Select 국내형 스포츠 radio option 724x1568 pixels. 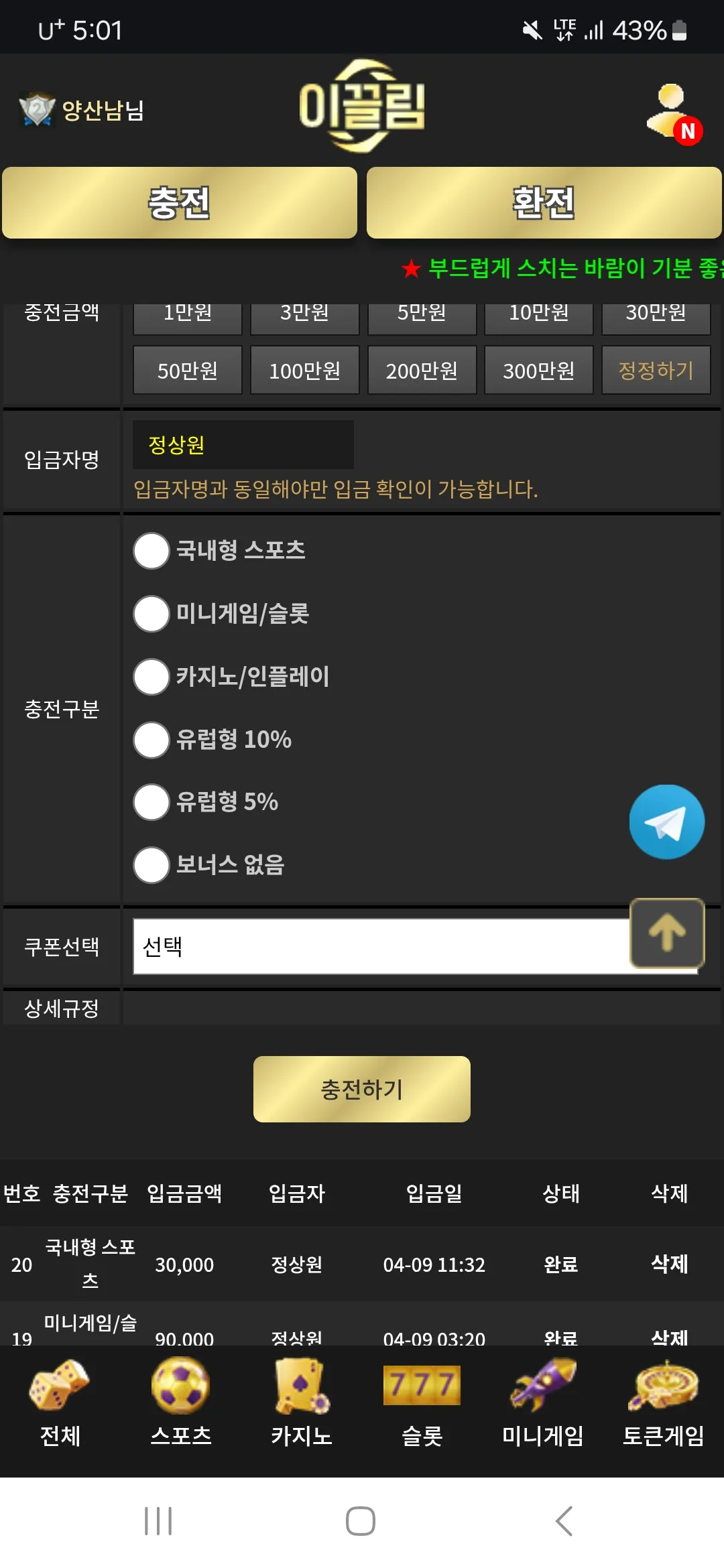click(152, 551)
